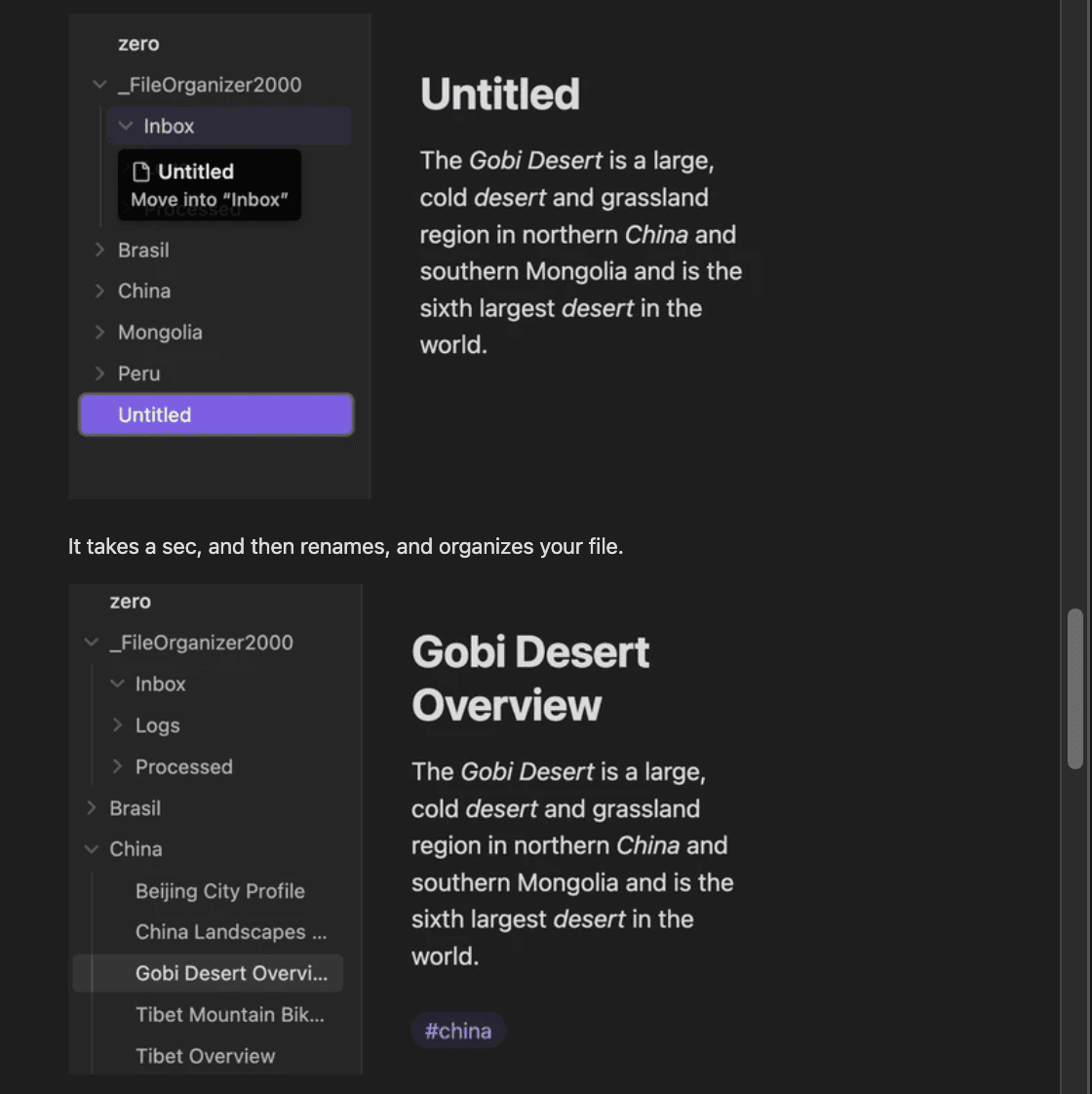Collapse the _FileOrganizer2000 folder chevron
This screenshot has width=1092, height=1094.
click(x=98, y=84)
